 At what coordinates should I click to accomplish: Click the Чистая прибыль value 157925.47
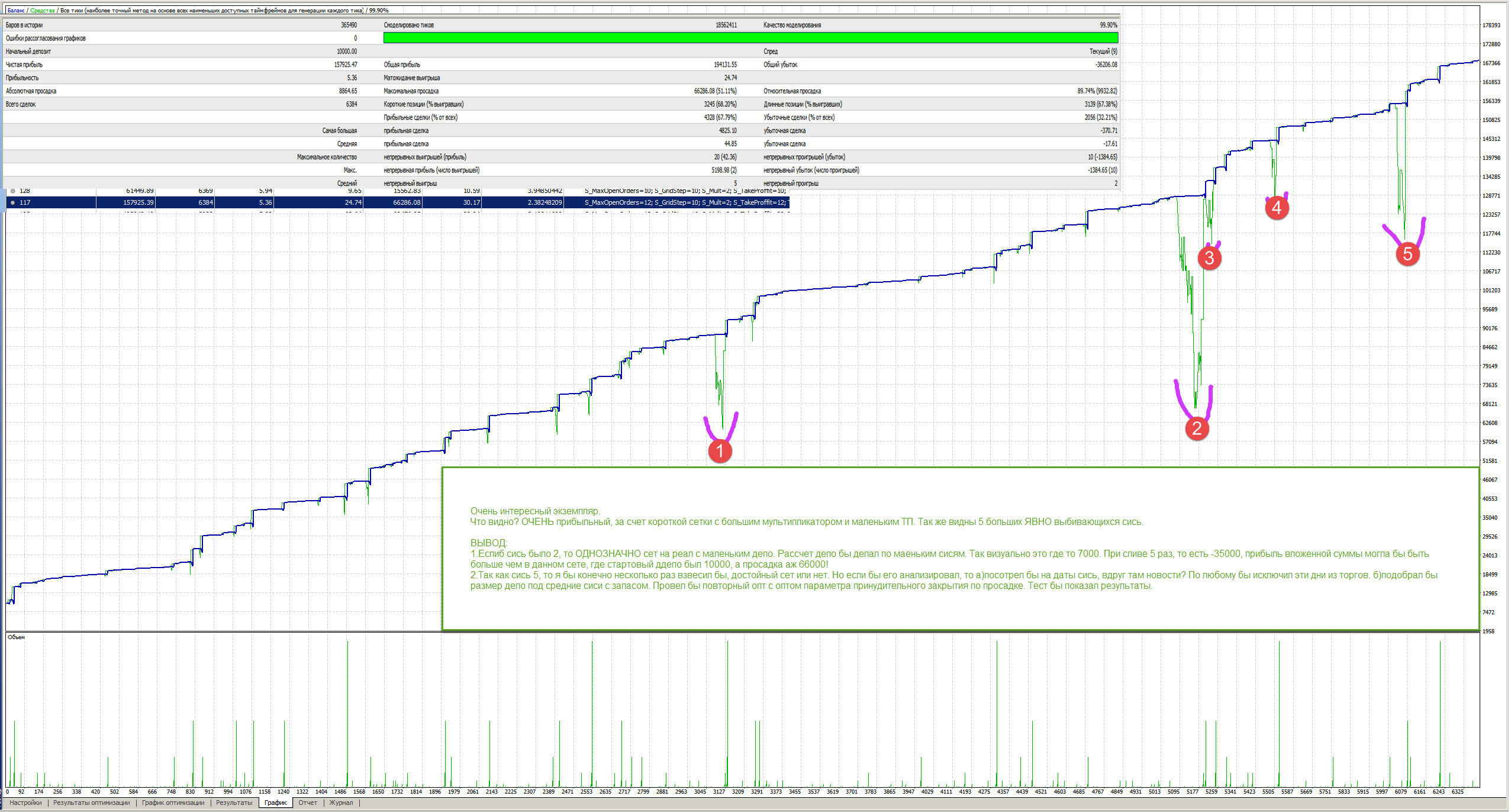tap(346, 65)
